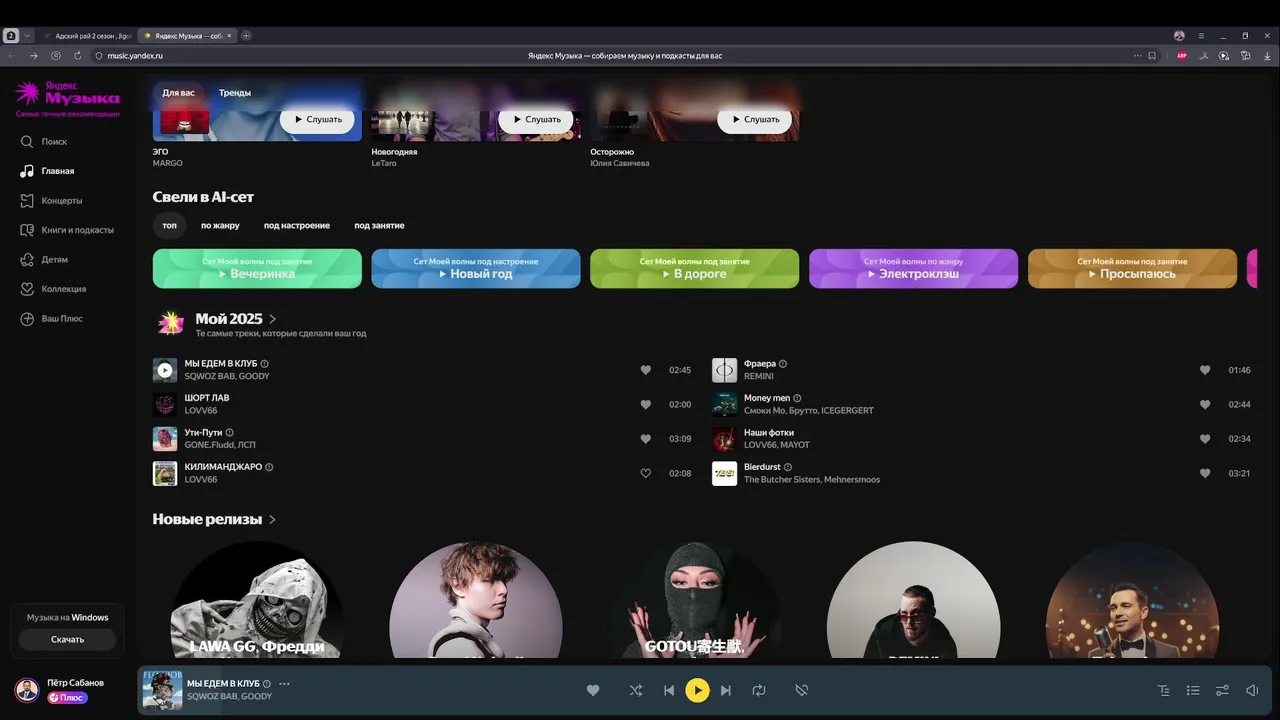Select the по жанру filter
1280x720 pixels.
pos(220,226)
